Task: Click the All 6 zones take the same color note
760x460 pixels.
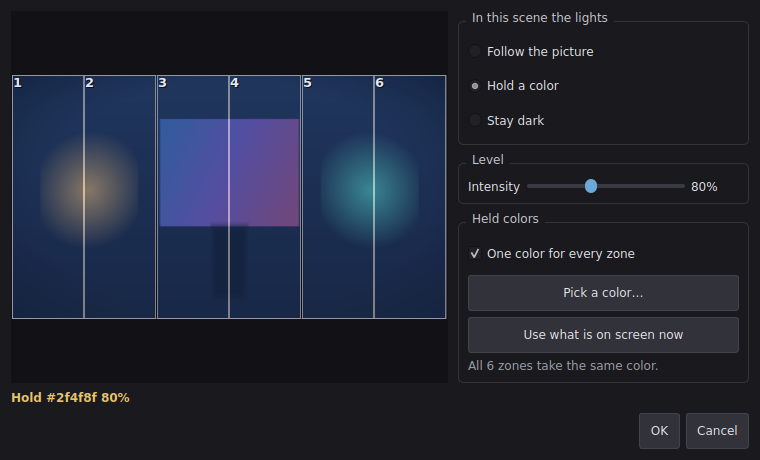Action: point(563,365)
